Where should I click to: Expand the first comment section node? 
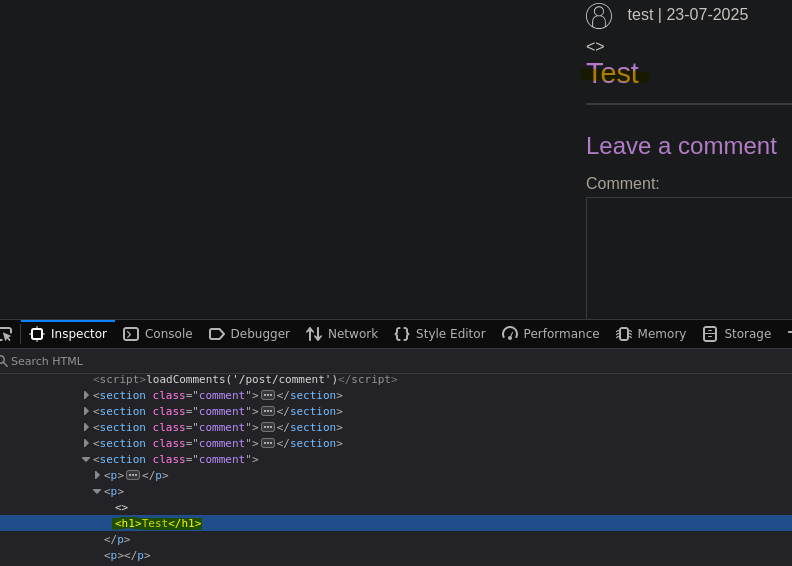[x=86, y=395]
